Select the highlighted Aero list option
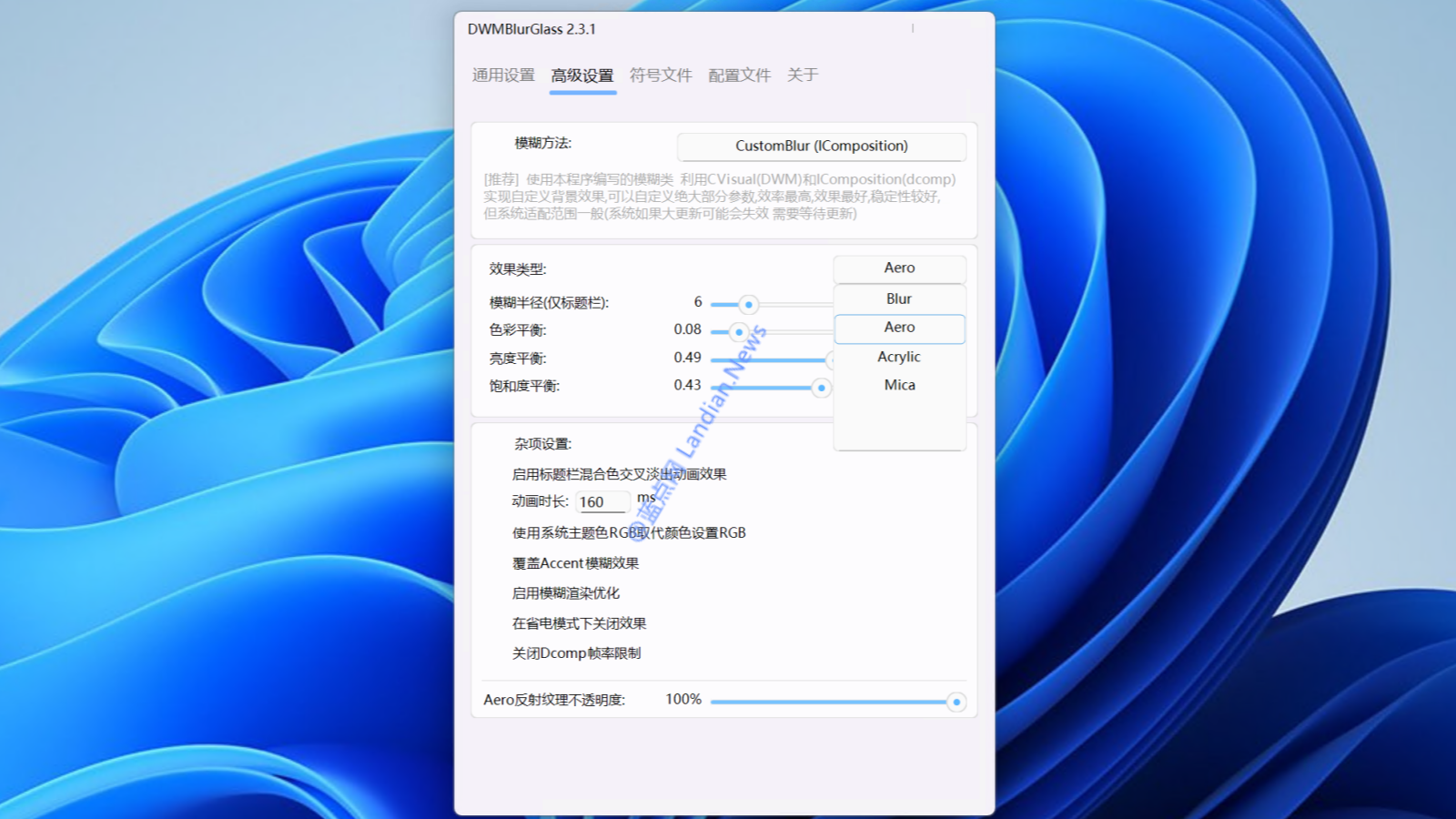 tap(899, 328)
